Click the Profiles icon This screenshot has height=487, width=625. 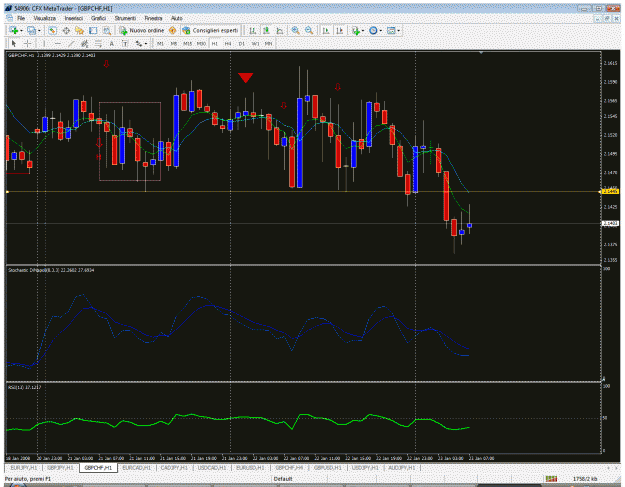tap(31, 30)
